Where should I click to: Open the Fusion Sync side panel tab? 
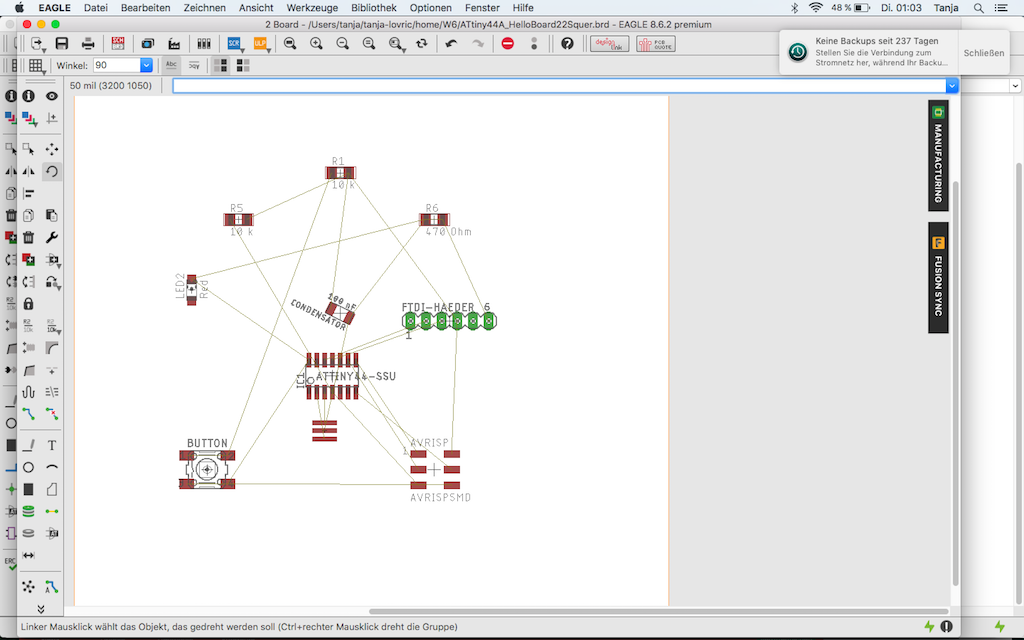(x=938, y=278)
